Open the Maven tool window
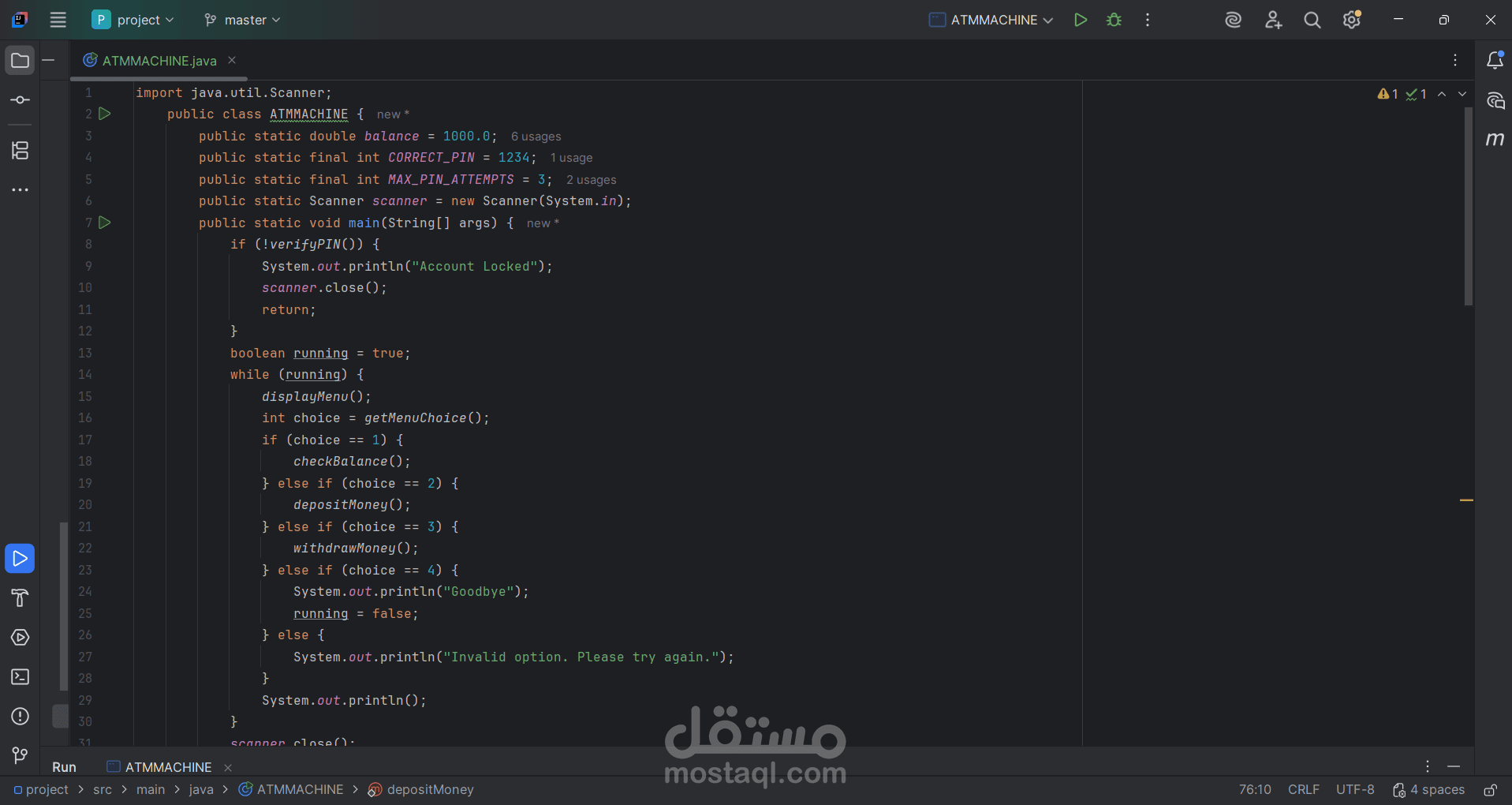The width and height of the screenshot is (1512, 805). click(1495, 140)
